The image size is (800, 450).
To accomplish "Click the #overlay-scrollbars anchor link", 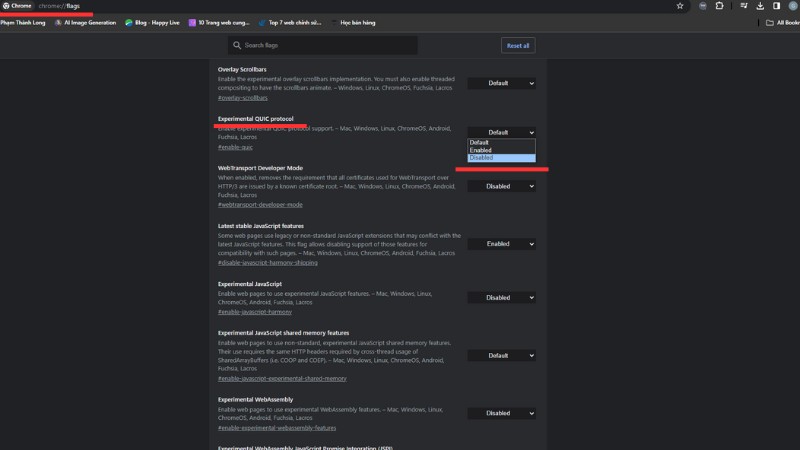I will 242,98.
